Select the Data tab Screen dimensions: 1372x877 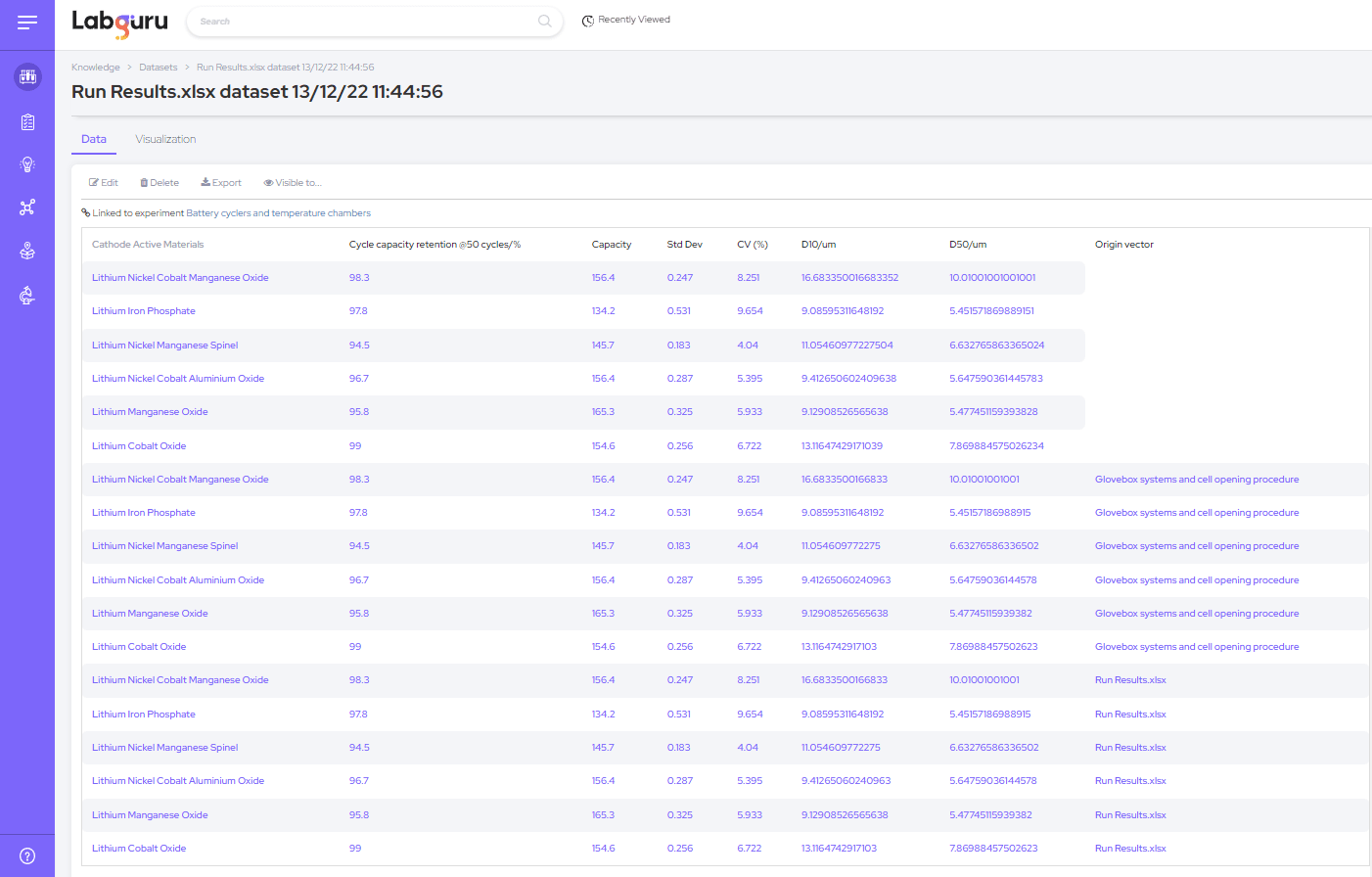pos(93,139)
